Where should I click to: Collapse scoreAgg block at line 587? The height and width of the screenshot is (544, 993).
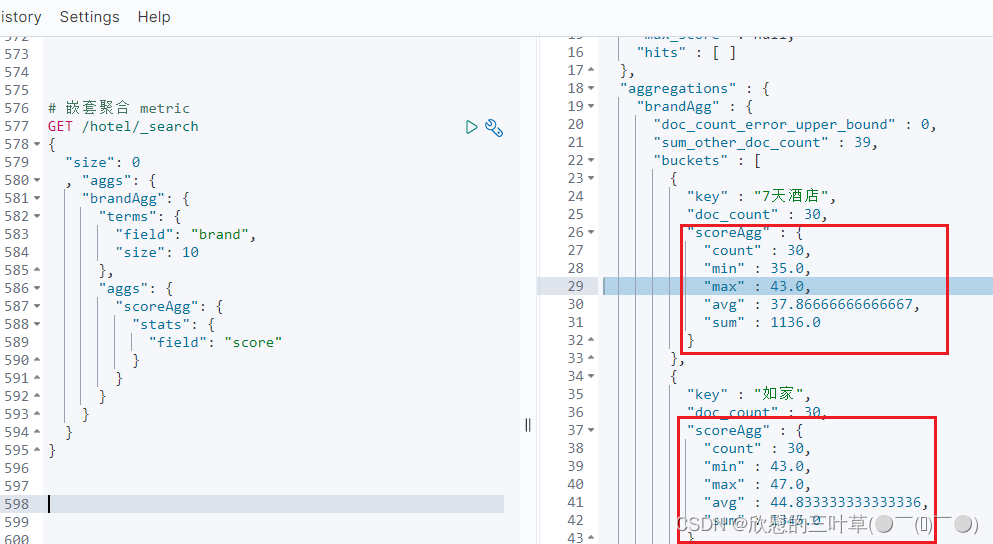coord(37,306)
